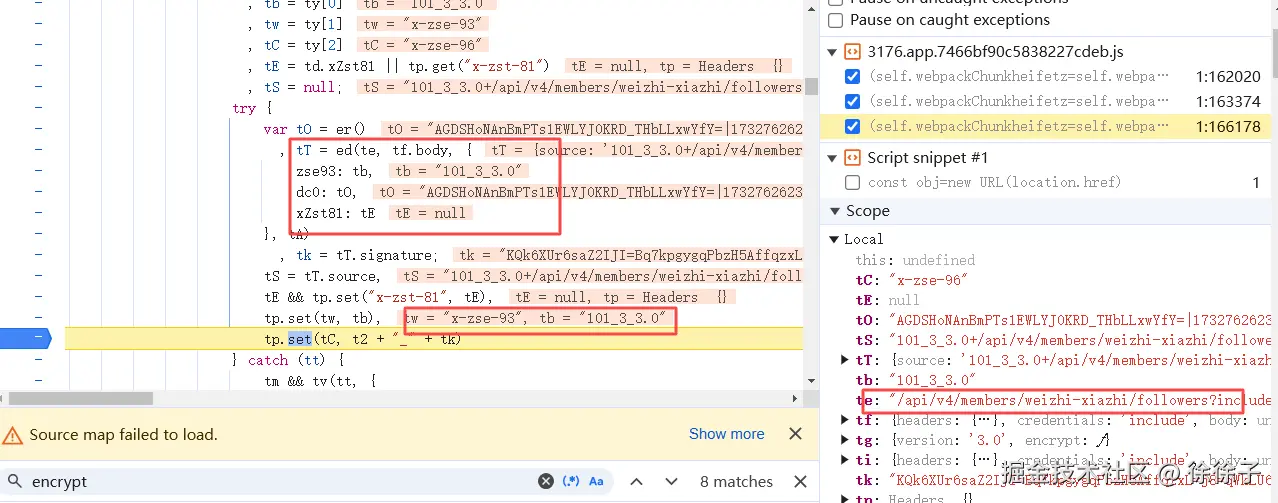This screenshot has width=1278, height=503.
Task: Expand the tg version object
Action: tap(847, 440)
